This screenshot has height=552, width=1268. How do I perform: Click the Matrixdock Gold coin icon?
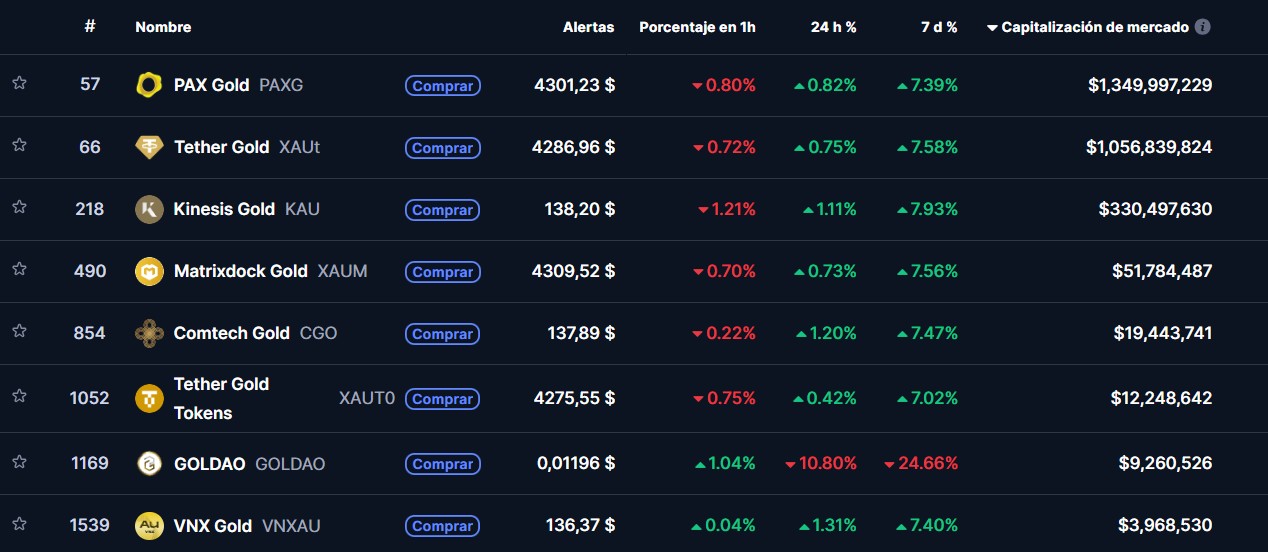149,271
